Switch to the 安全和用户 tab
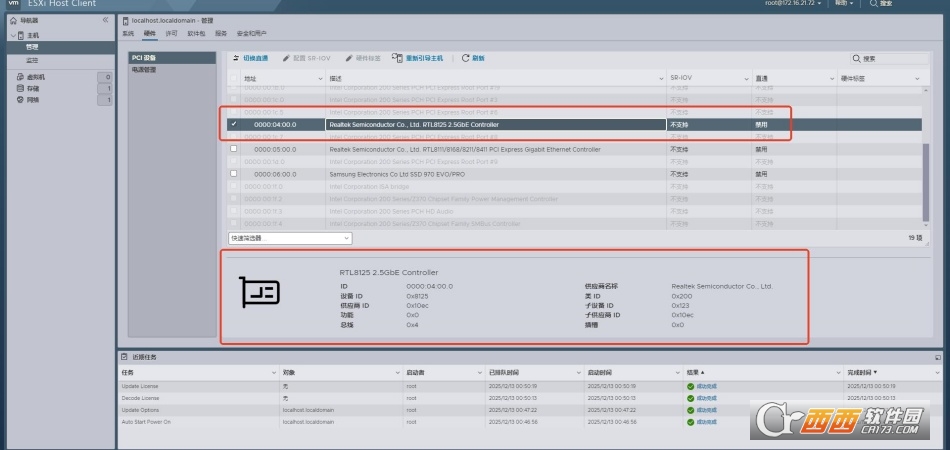Image resolution: width=950 pixels, height=450 pixels. pyautogui.click(x=251, y=33)
